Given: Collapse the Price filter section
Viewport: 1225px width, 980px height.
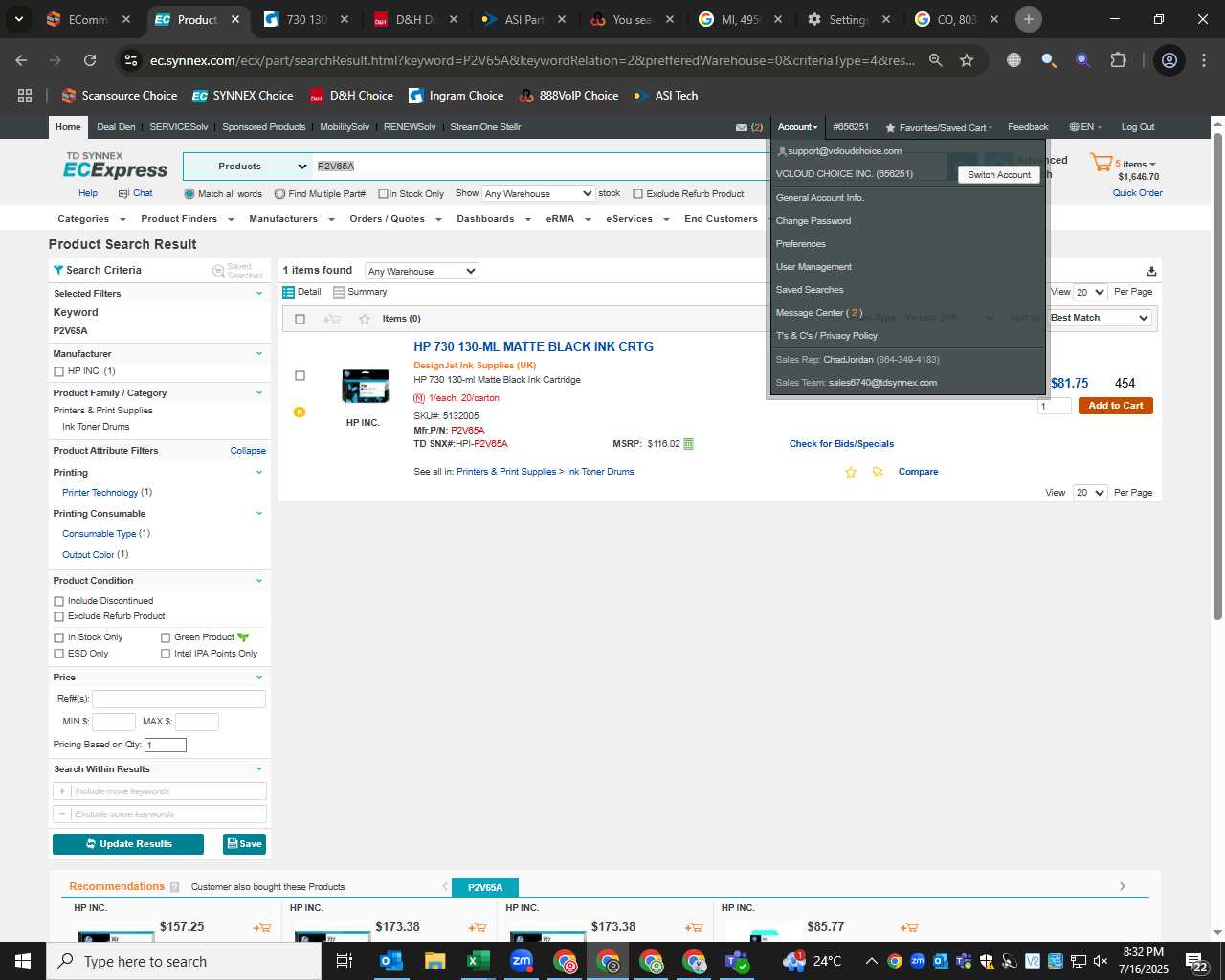Looking at the screenshot, I should click(x=258, y=678).
